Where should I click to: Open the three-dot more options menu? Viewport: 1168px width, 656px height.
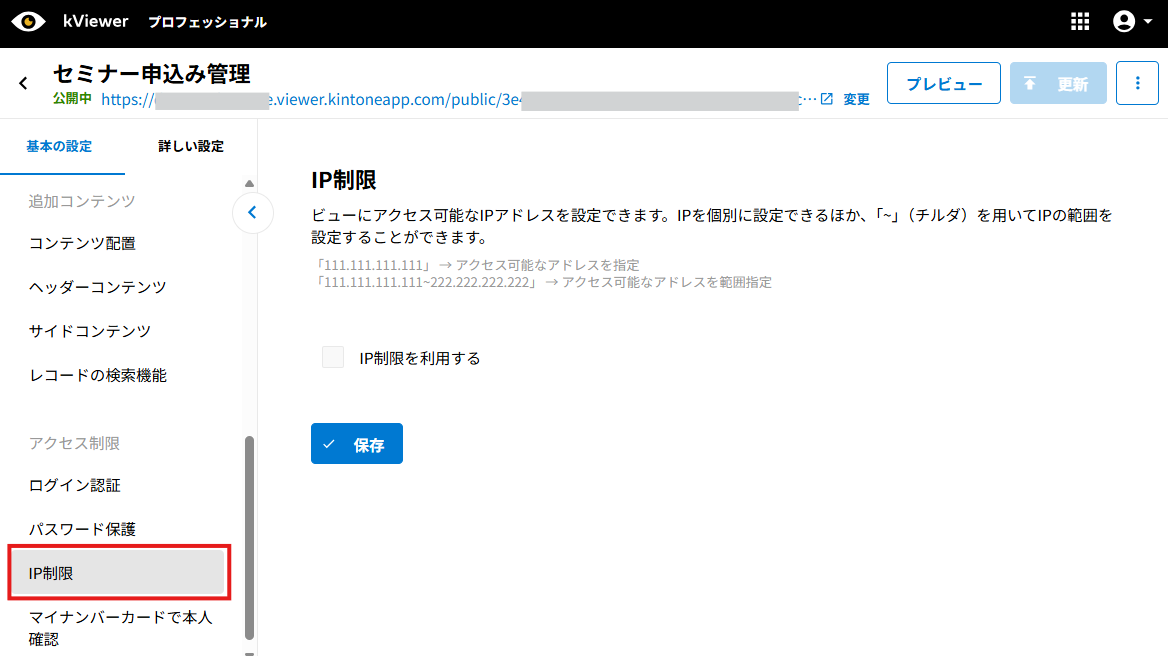pos(1137,83)
